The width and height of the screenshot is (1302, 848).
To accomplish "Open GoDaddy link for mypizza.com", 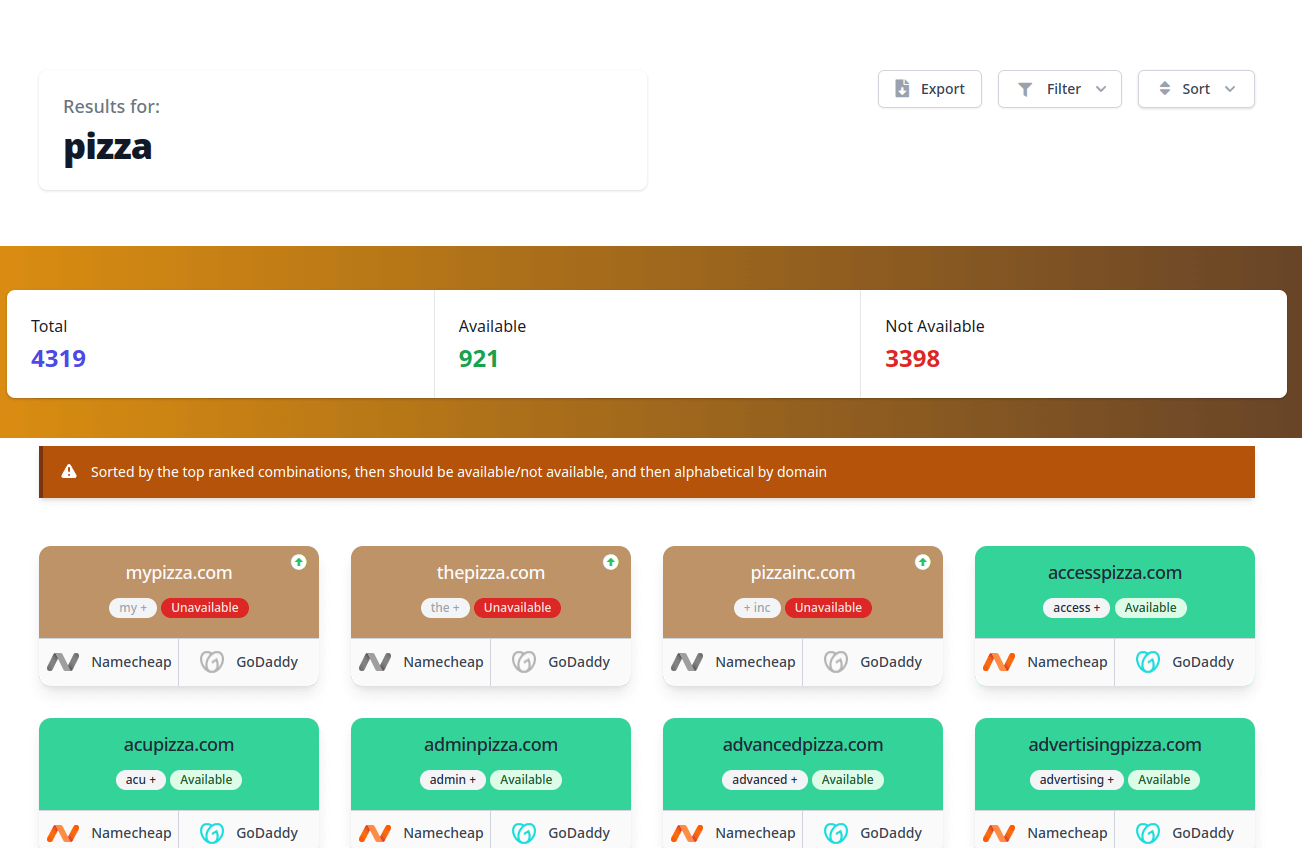I will 249,662.
